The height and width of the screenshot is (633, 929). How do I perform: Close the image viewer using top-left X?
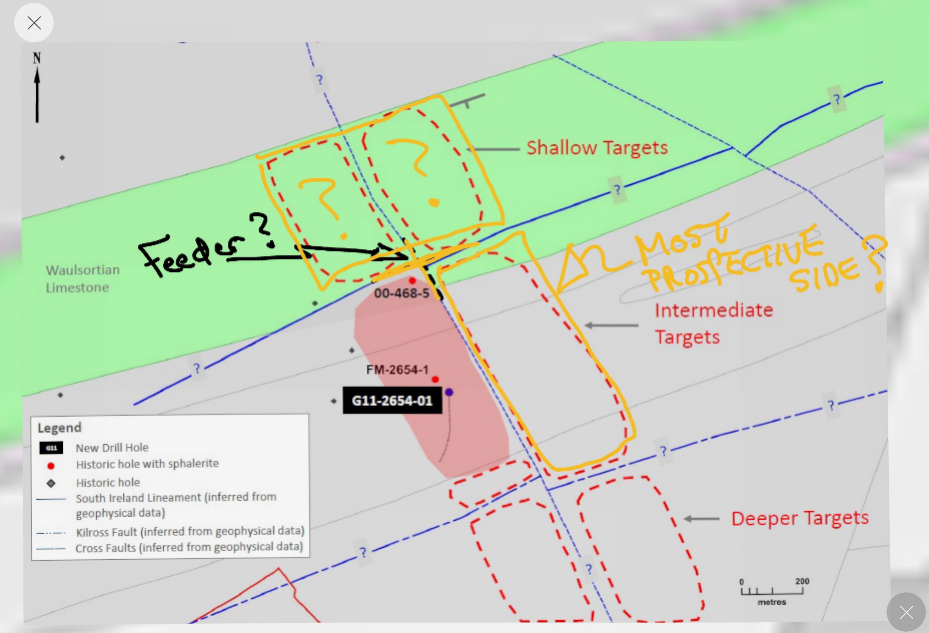[34, 23]
